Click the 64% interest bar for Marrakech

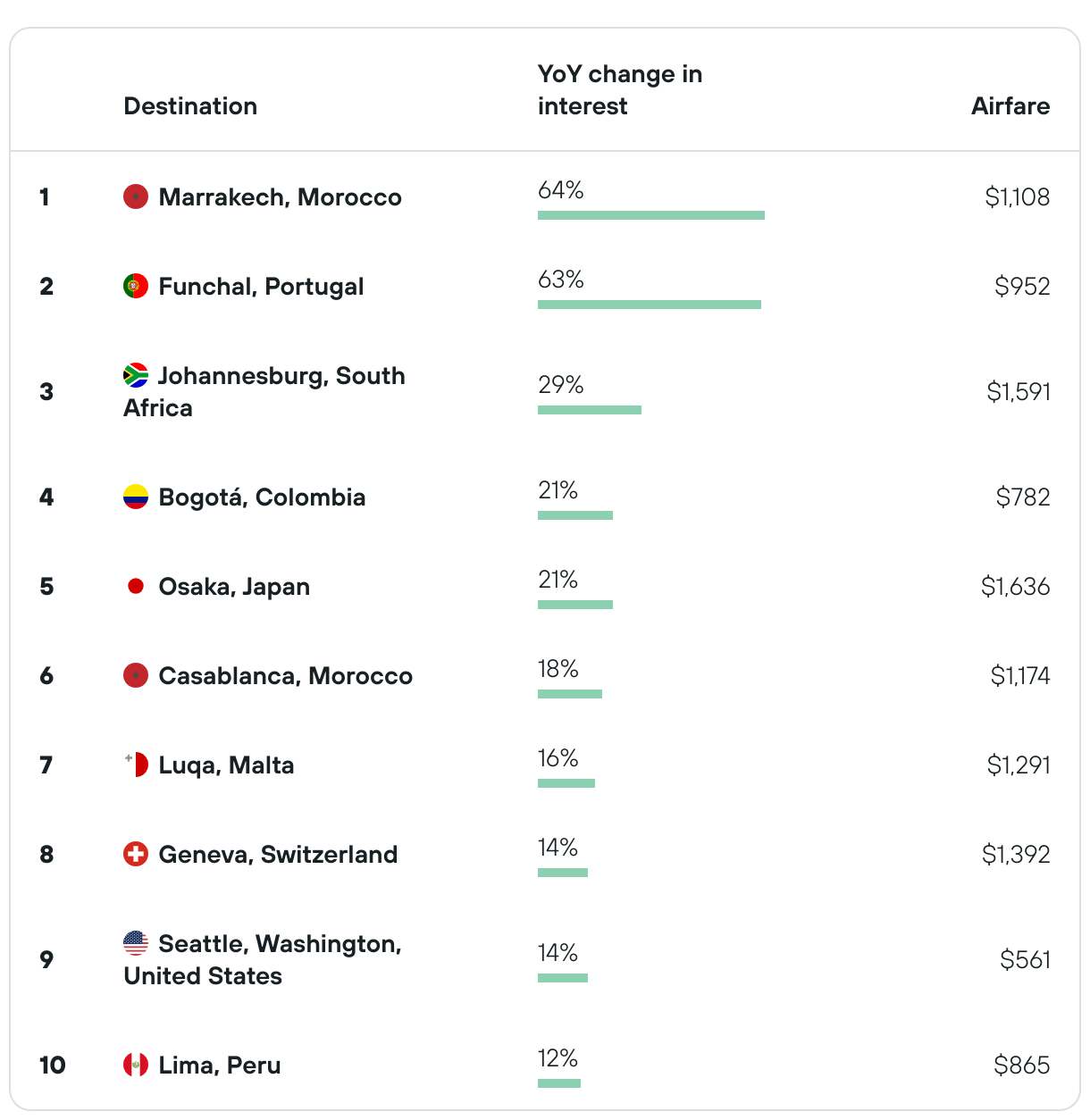click(x=651, y=215)
